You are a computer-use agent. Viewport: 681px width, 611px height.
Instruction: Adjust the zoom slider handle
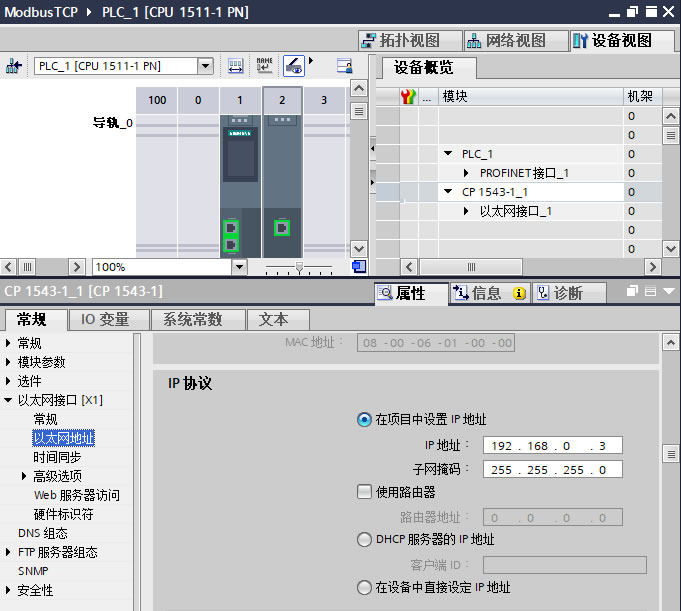point(299,266)
